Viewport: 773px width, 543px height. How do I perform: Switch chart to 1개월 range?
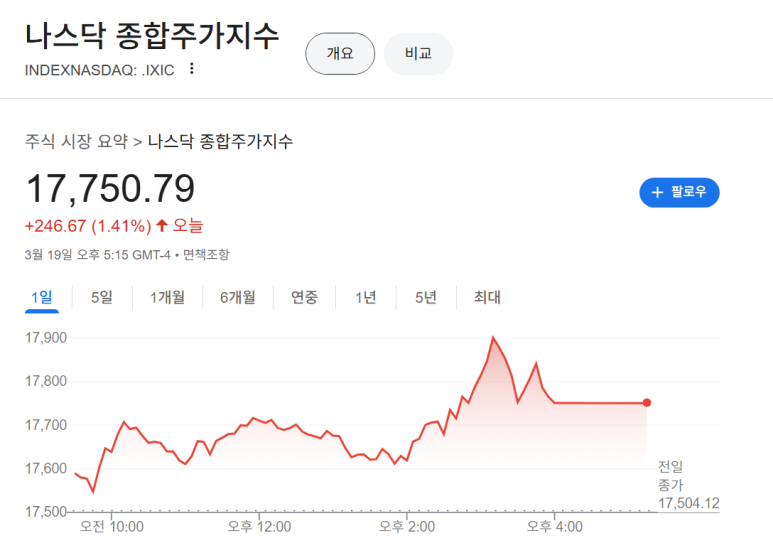point(167,297)
